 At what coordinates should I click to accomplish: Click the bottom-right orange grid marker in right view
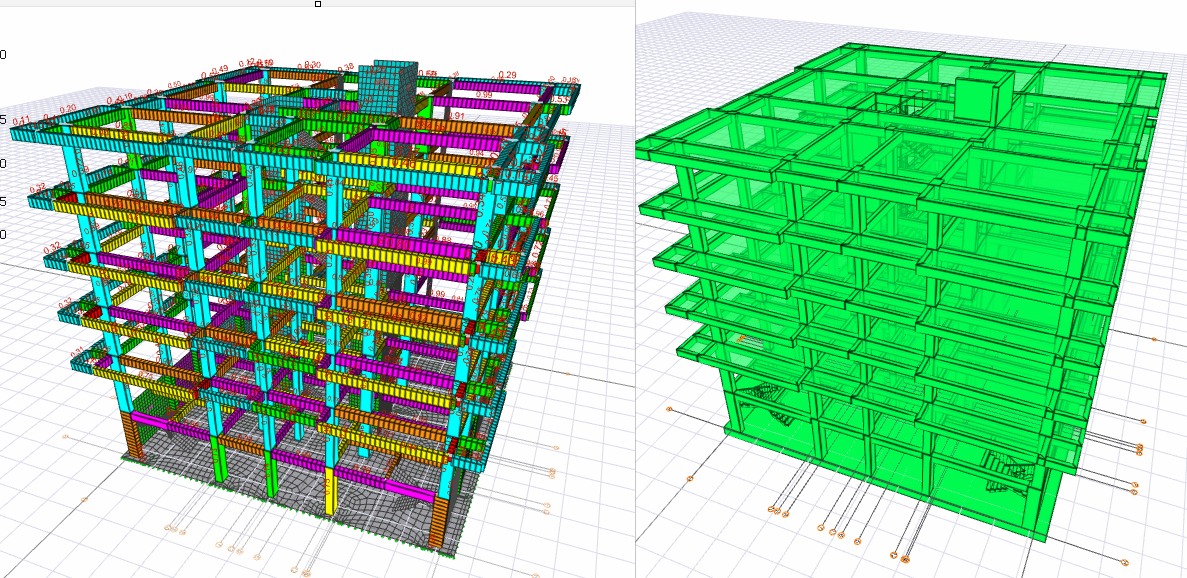1125,562
